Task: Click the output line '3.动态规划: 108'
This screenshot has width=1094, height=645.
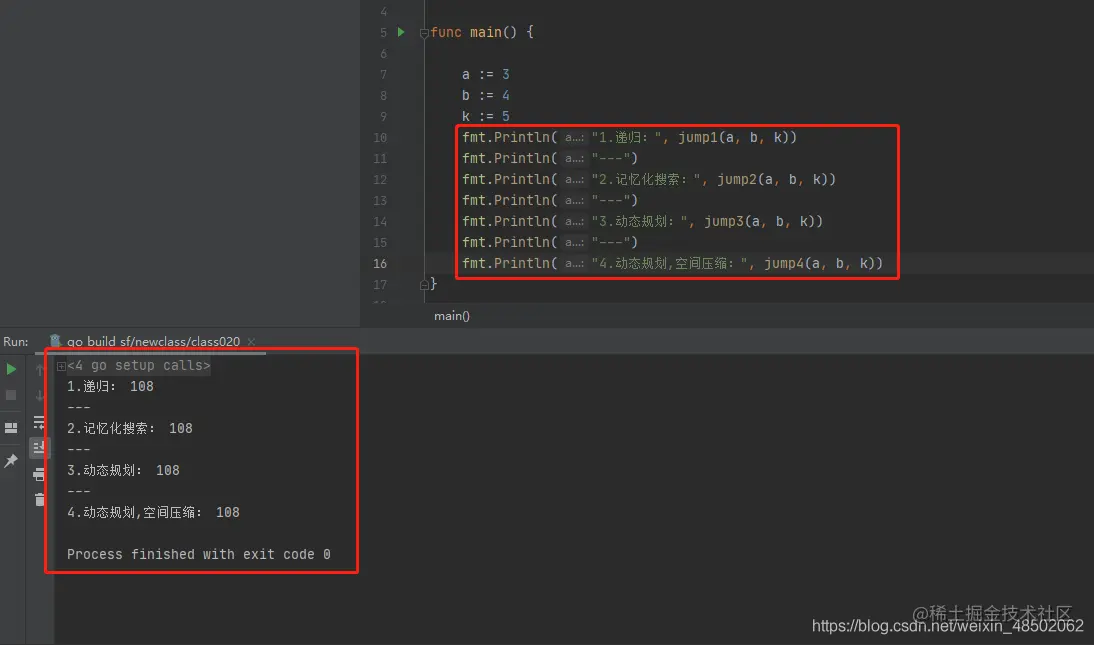Action: pos(123,470)
